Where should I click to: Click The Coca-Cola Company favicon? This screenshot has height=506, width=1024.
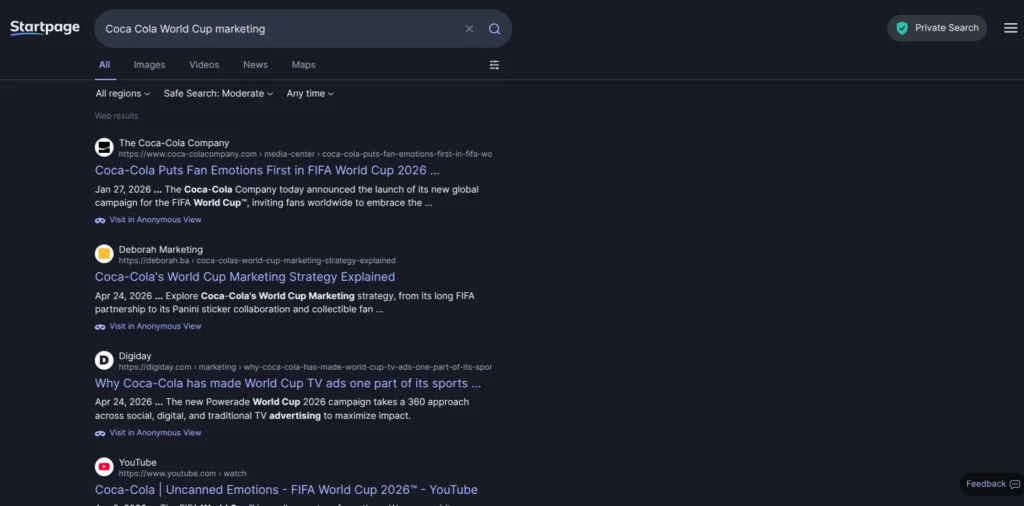pos(104,148)
